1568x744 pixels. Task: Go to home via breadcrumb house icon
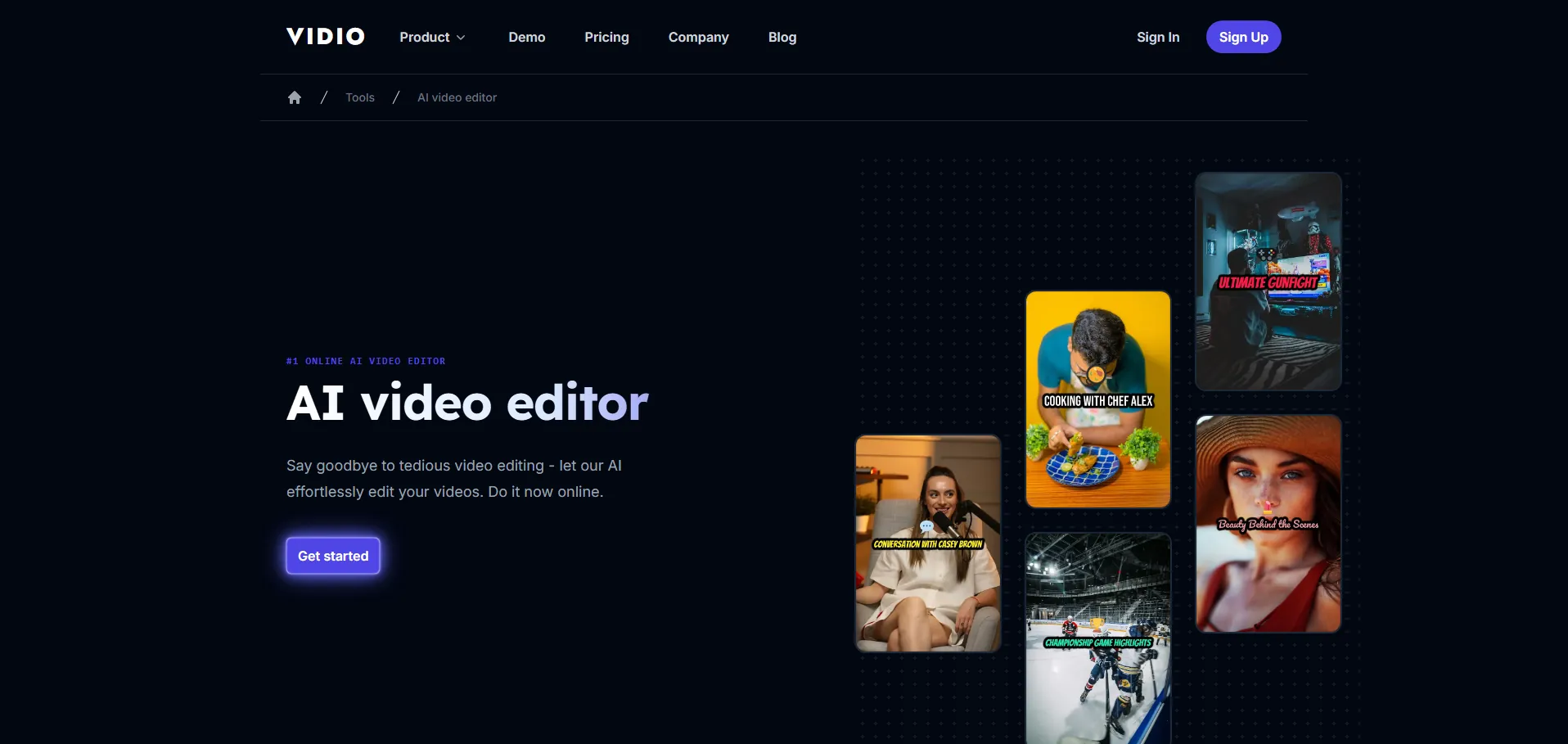point(295,97)
